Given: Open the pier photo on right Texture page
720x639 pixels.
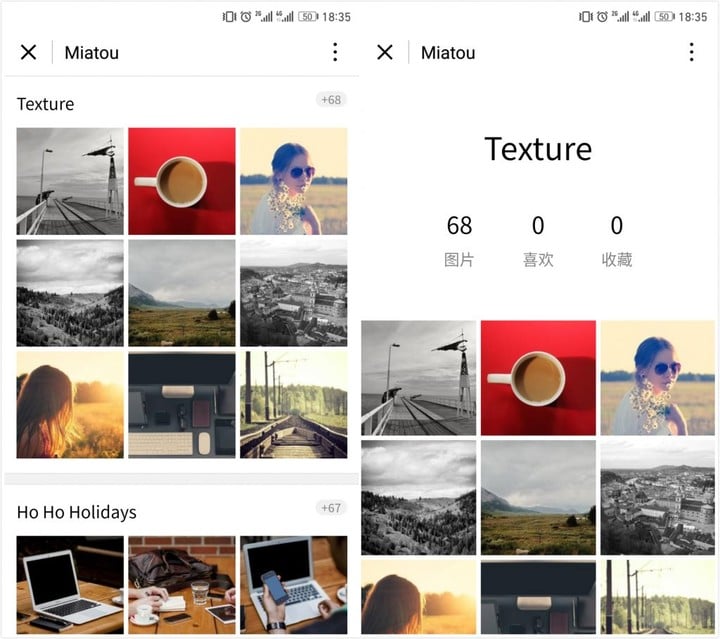Looking at the screenshot, I should (x=419, y=378).
